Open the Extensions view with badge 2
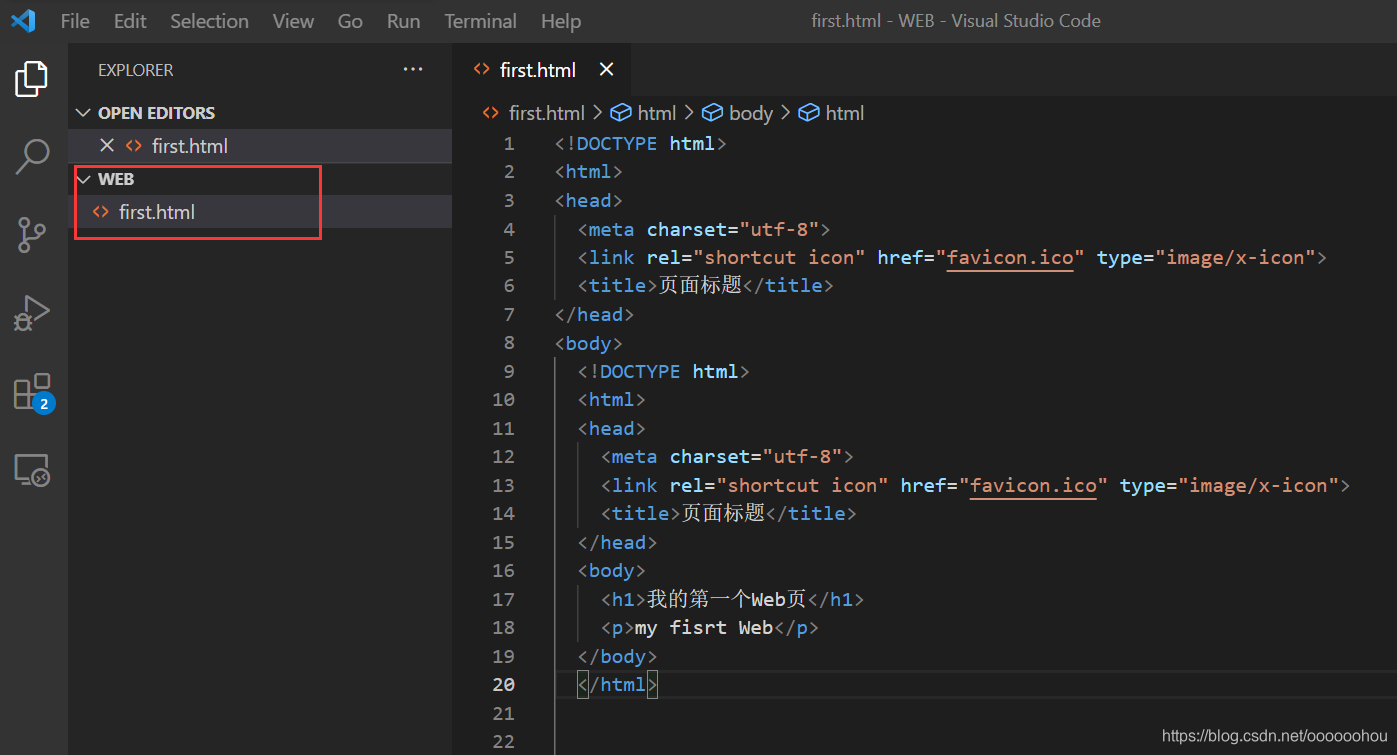 pos(32,392)
